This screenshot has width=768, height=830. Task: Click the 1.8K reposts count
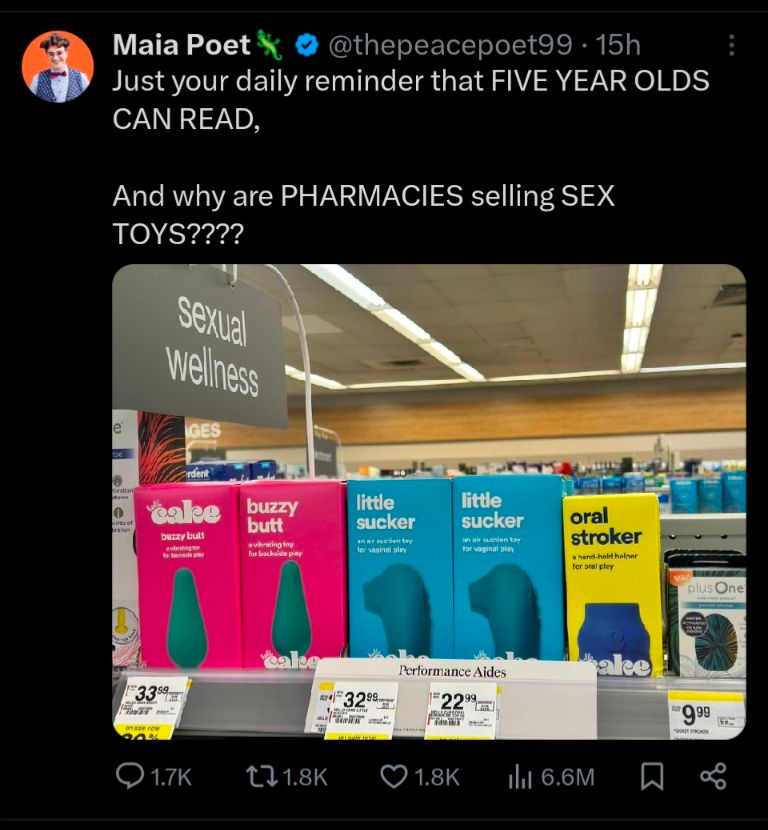tap(305, 778)
